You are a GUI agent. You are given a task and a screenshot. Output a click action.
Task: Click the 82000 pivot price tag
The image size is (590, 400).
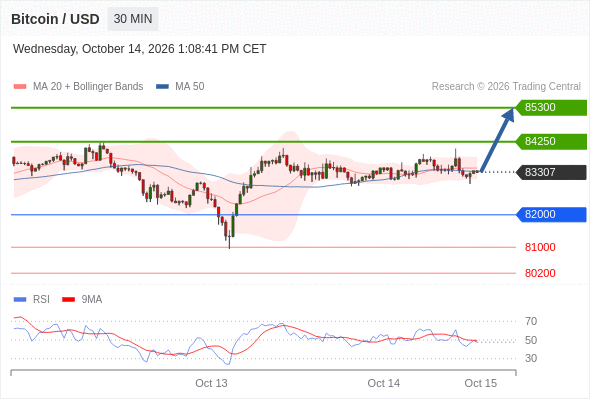click(x=551, y=214)
